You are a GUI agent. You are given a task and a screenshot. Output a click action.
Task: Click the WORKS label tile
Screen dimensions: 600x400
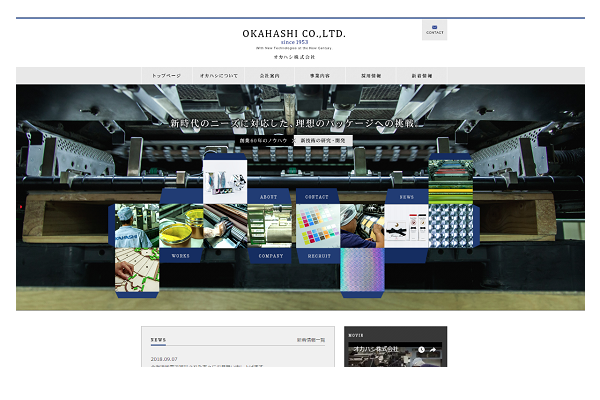pyautogui.click(x=180, y=256)
